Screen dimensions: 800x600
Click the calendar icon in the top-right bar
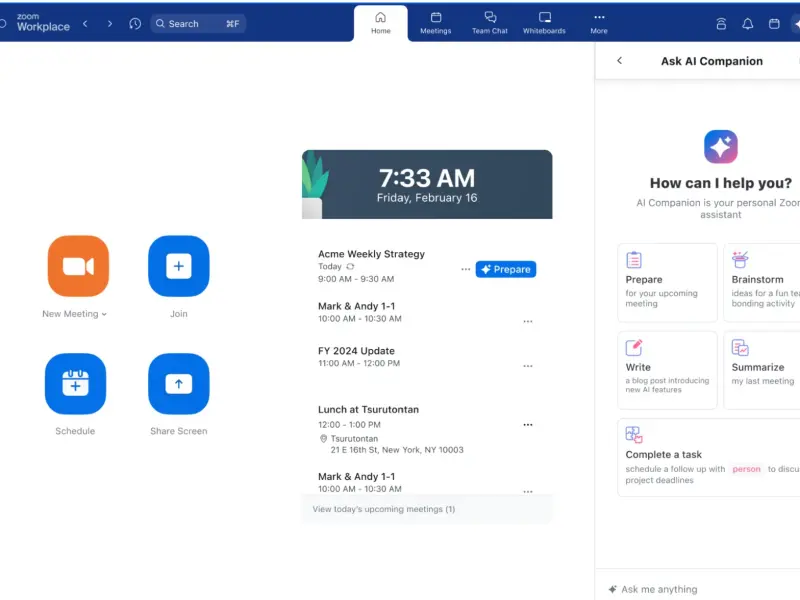click(x=774, y=23)
